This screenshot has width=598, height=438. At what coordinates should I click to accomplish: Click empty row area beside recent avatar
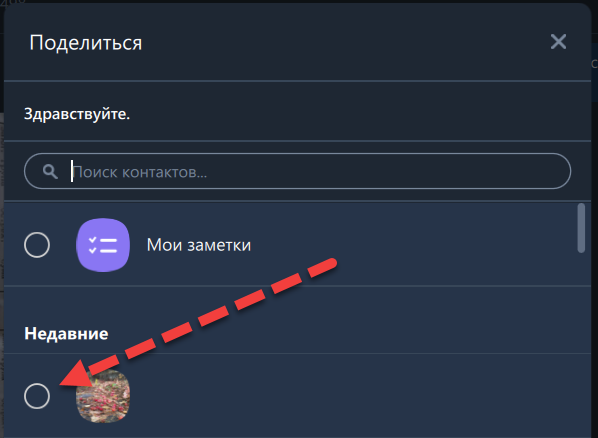[343, 396]
